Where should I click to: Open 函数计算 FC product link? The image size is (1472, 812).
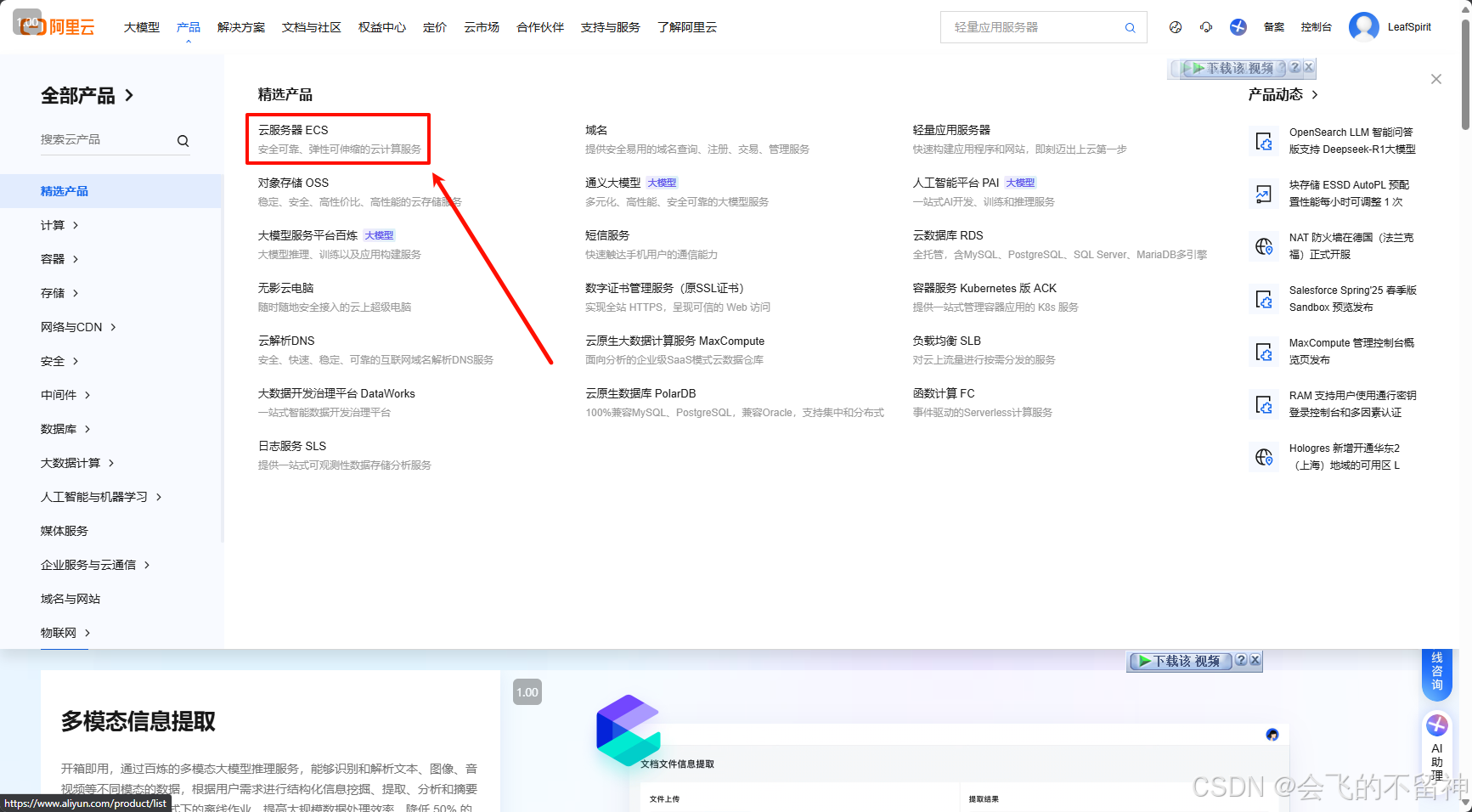tap(944, 393)
